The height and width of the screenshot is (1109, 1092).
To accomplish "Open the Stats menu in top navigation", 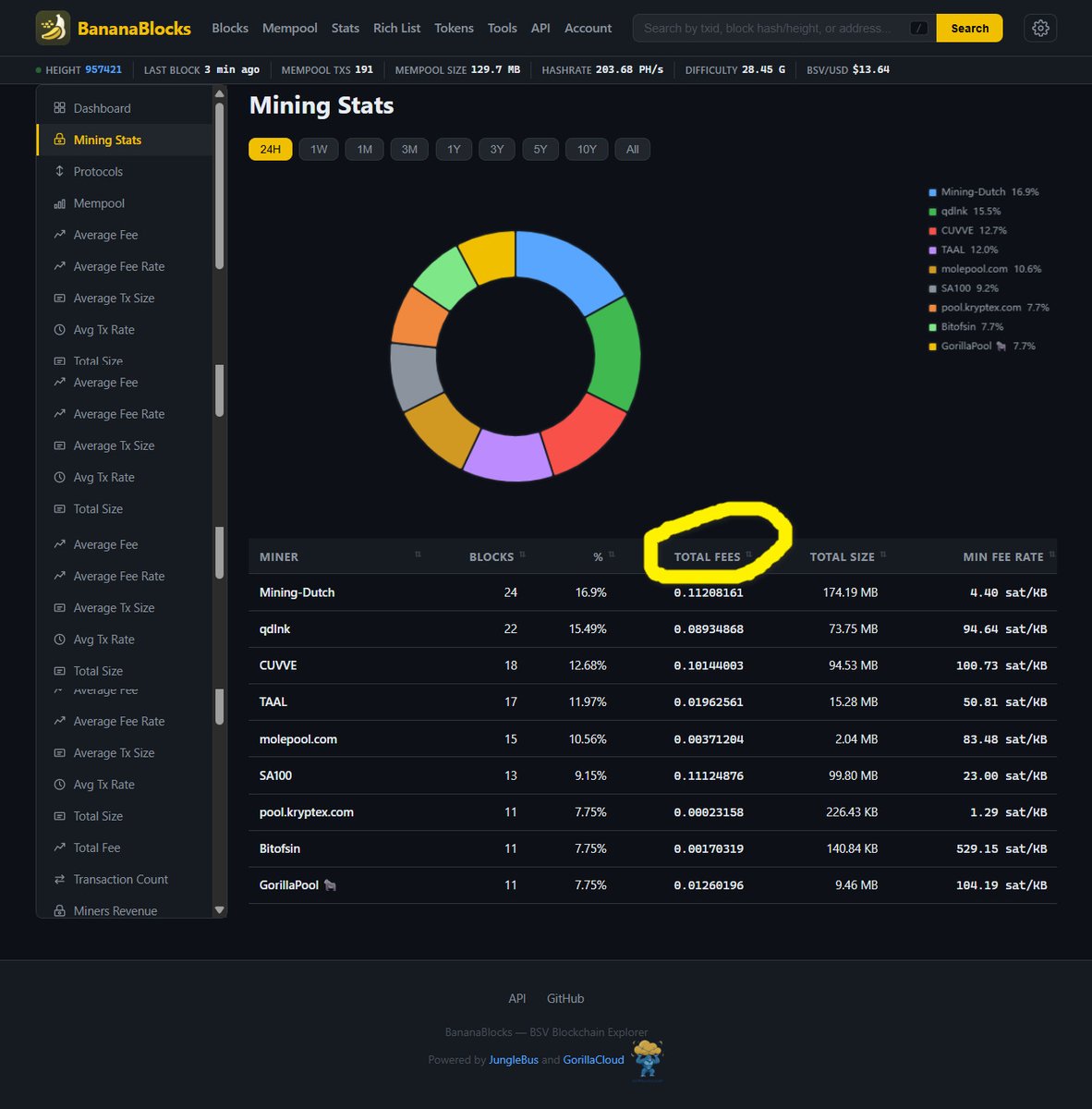I will pos(346,28).
